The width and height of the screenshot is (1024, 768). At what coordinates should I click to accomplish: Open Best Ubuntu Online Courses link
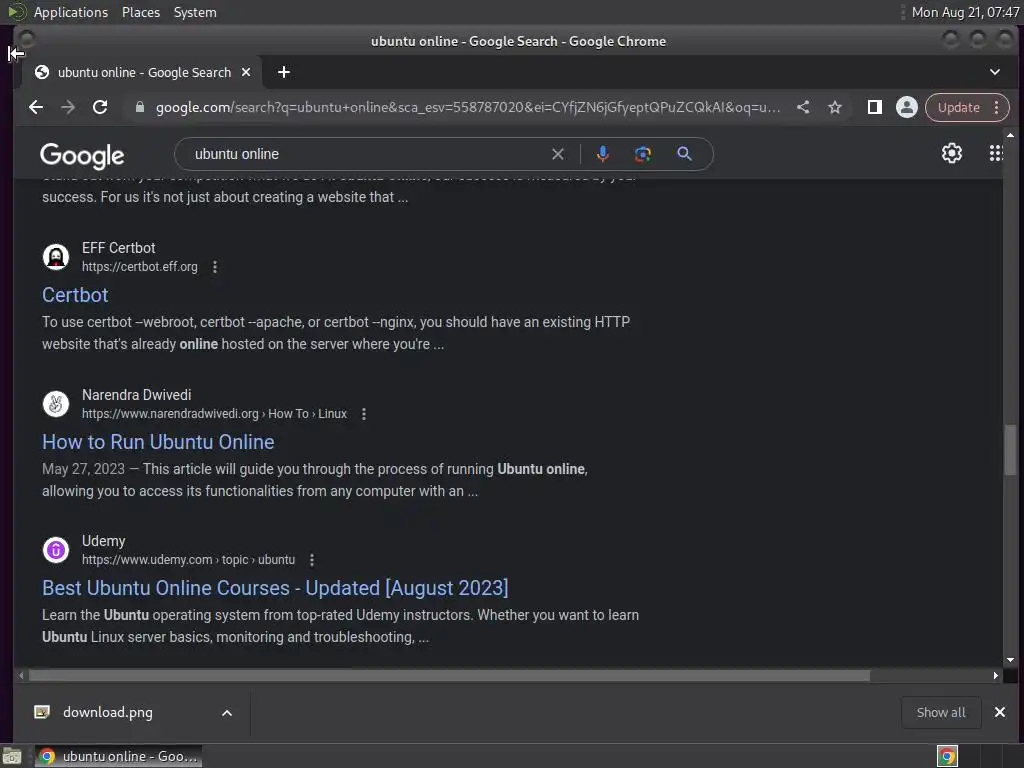point(275,588)
